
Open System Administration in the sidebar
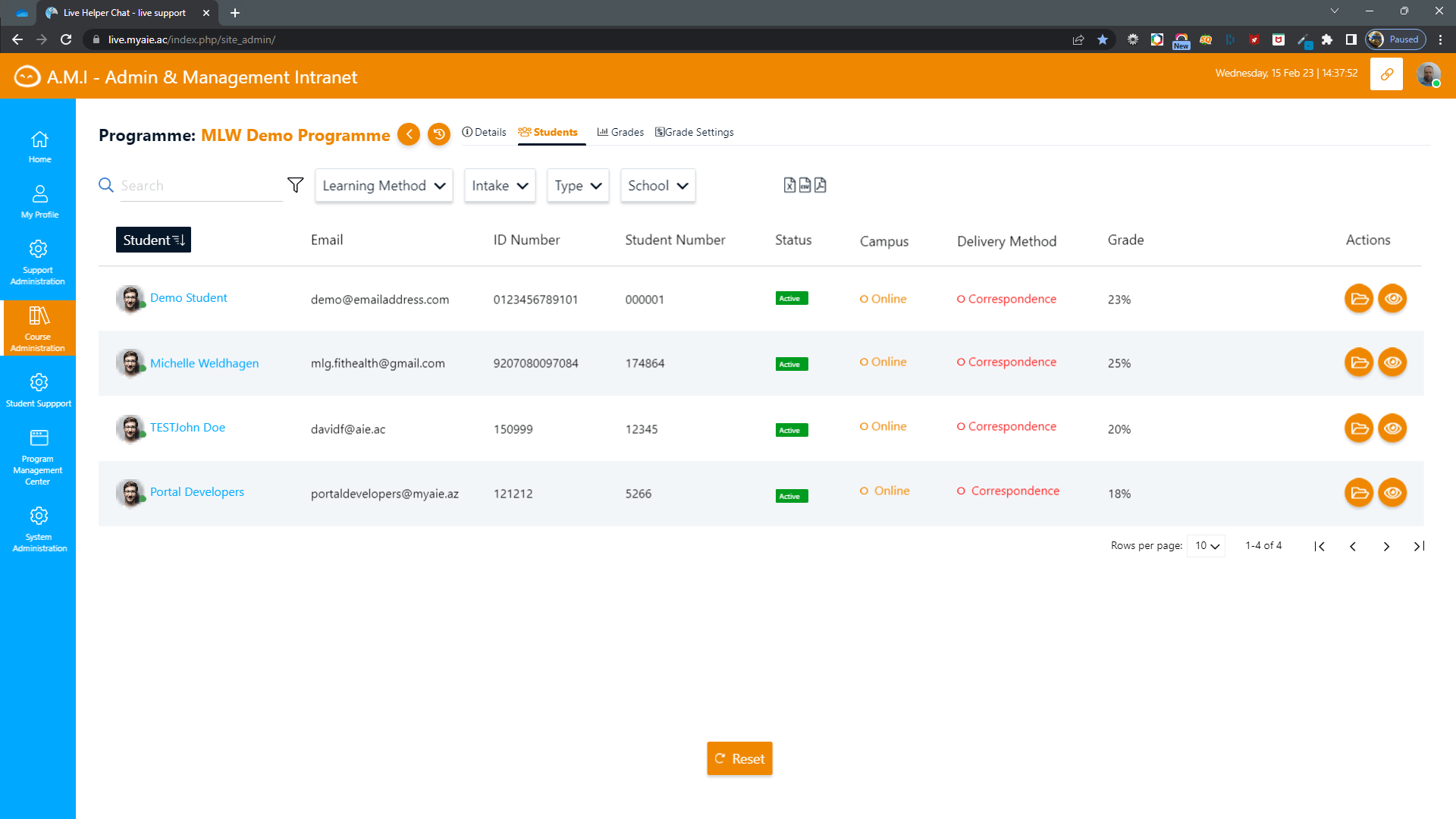pyautogui.click(x=39, y=529)
